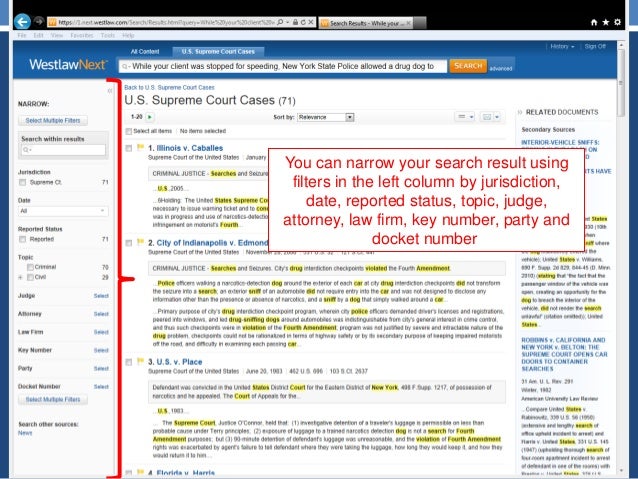The height and width of the screenshot is (479, 638).
Task: Click the address bar stop X icon
Action: click(311, 22)
